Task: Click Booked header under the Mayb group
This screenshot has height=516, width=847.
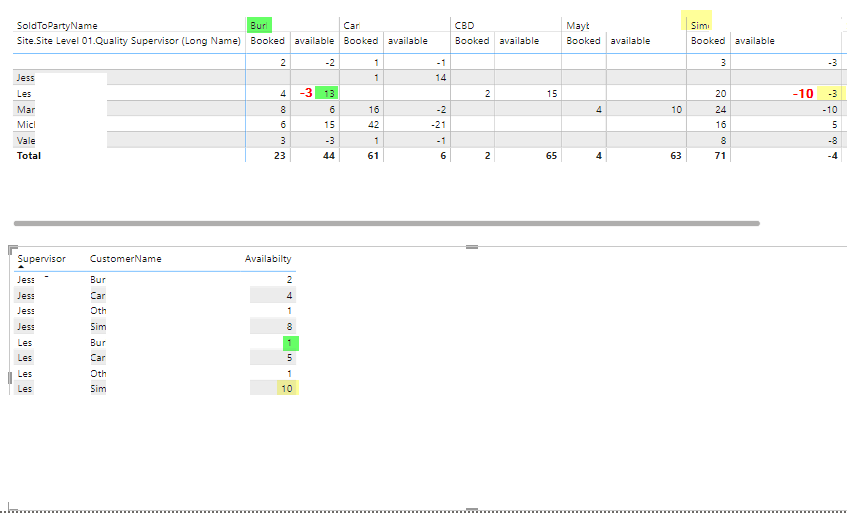Action: (583, 41)
